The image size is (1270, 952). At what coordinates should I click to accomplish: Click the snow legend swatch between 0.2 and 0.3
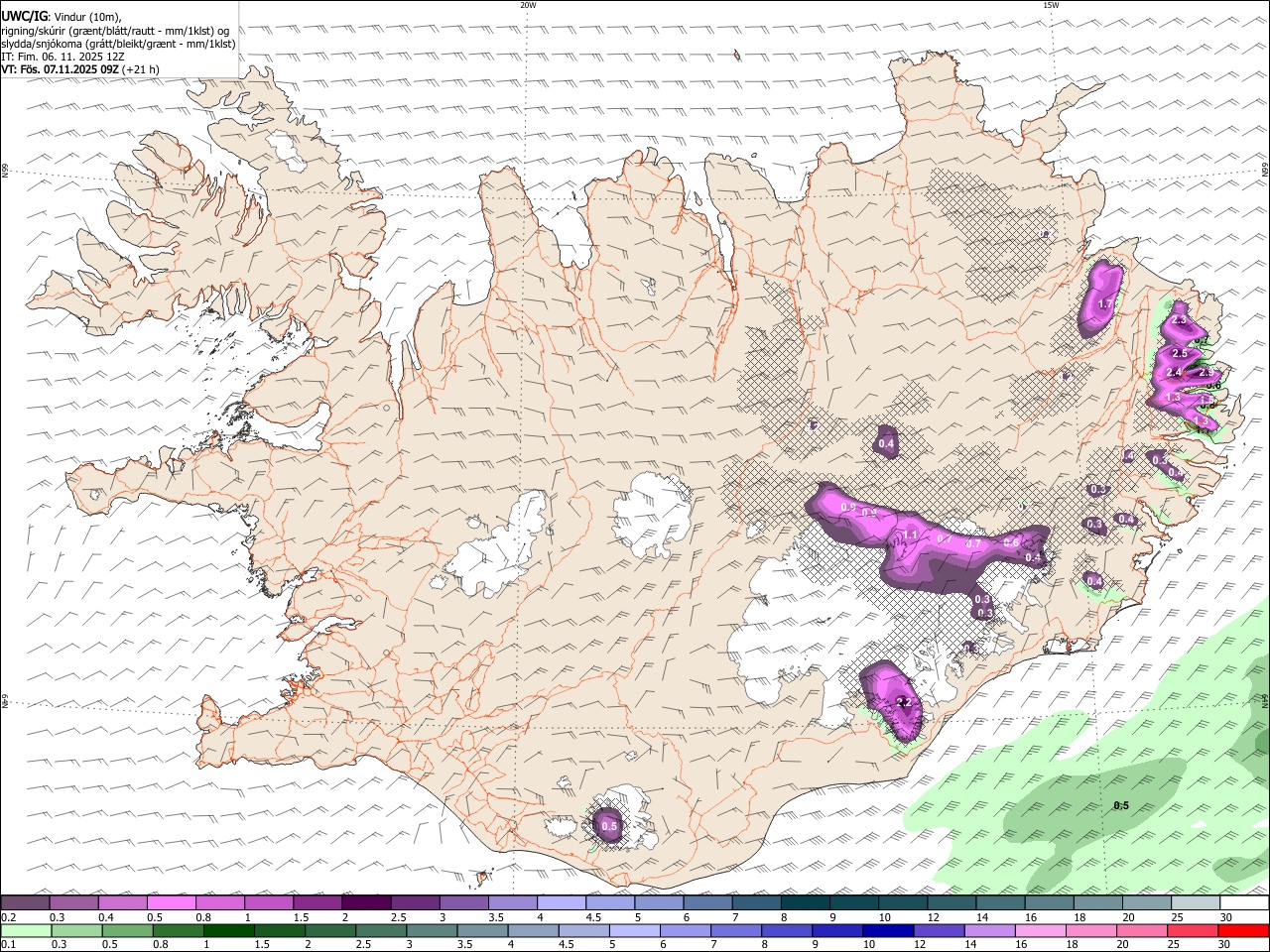25,902
